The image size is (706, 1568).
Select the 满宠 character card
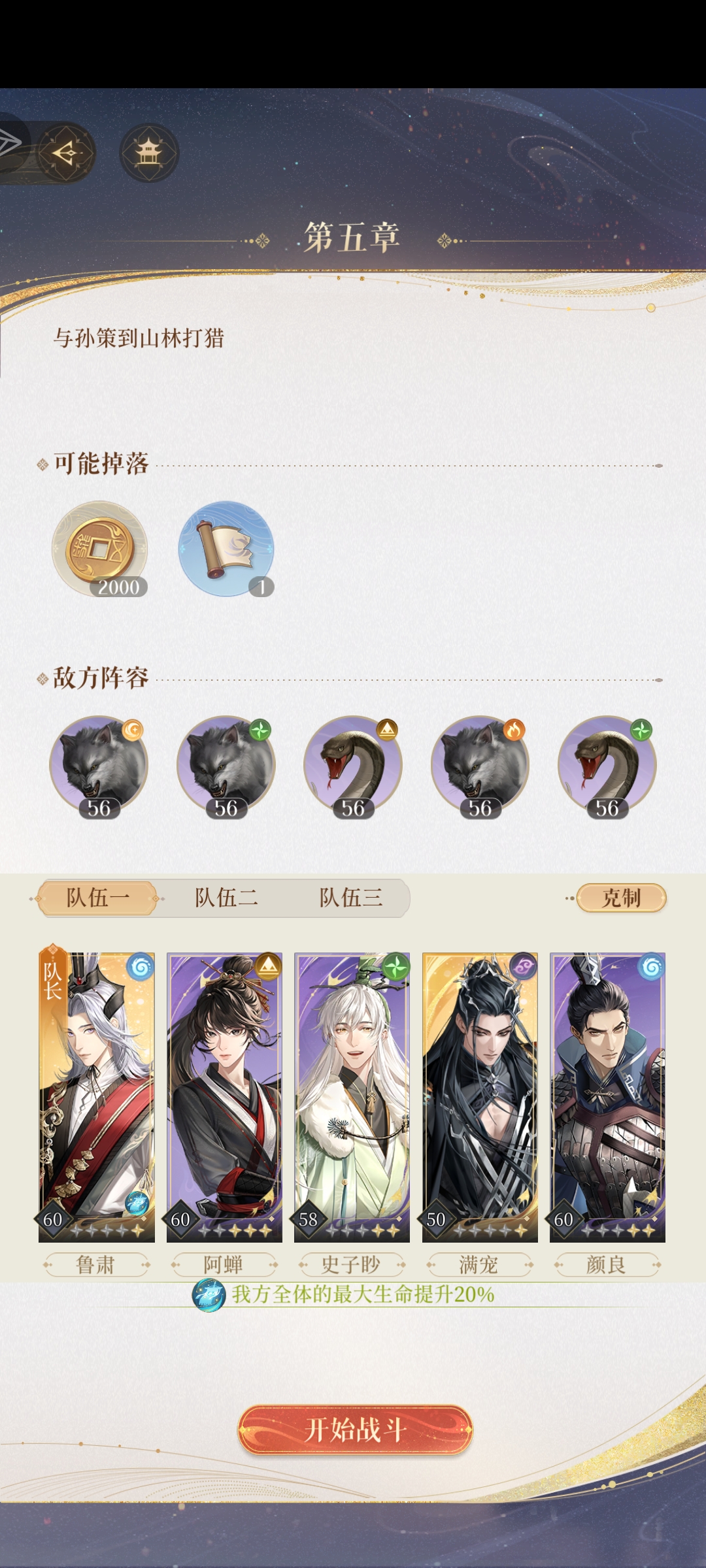click(480, 1097)
